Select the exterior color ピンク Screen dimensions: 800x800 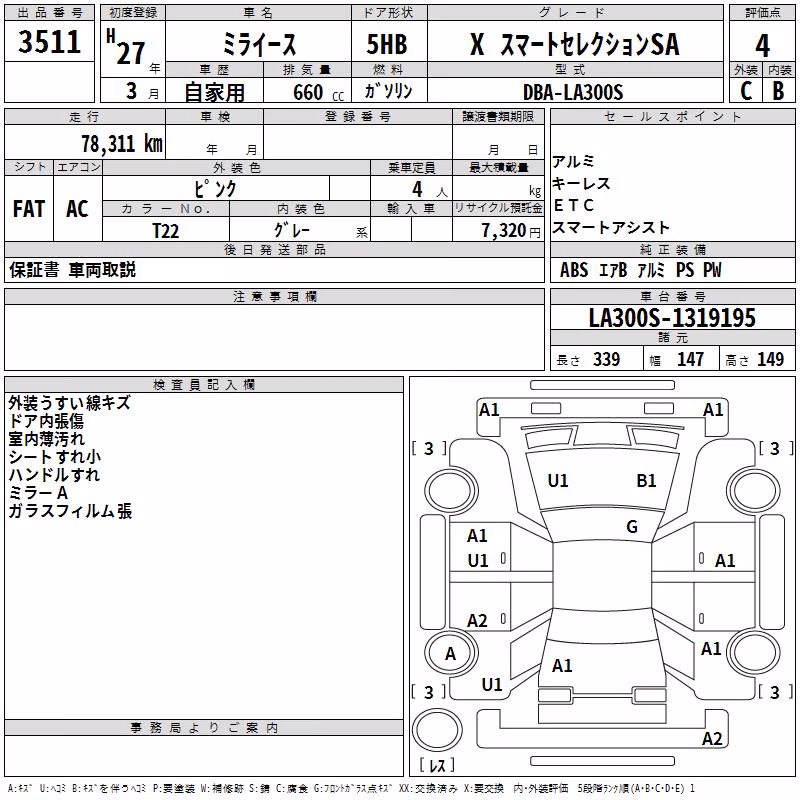(215, 189)
